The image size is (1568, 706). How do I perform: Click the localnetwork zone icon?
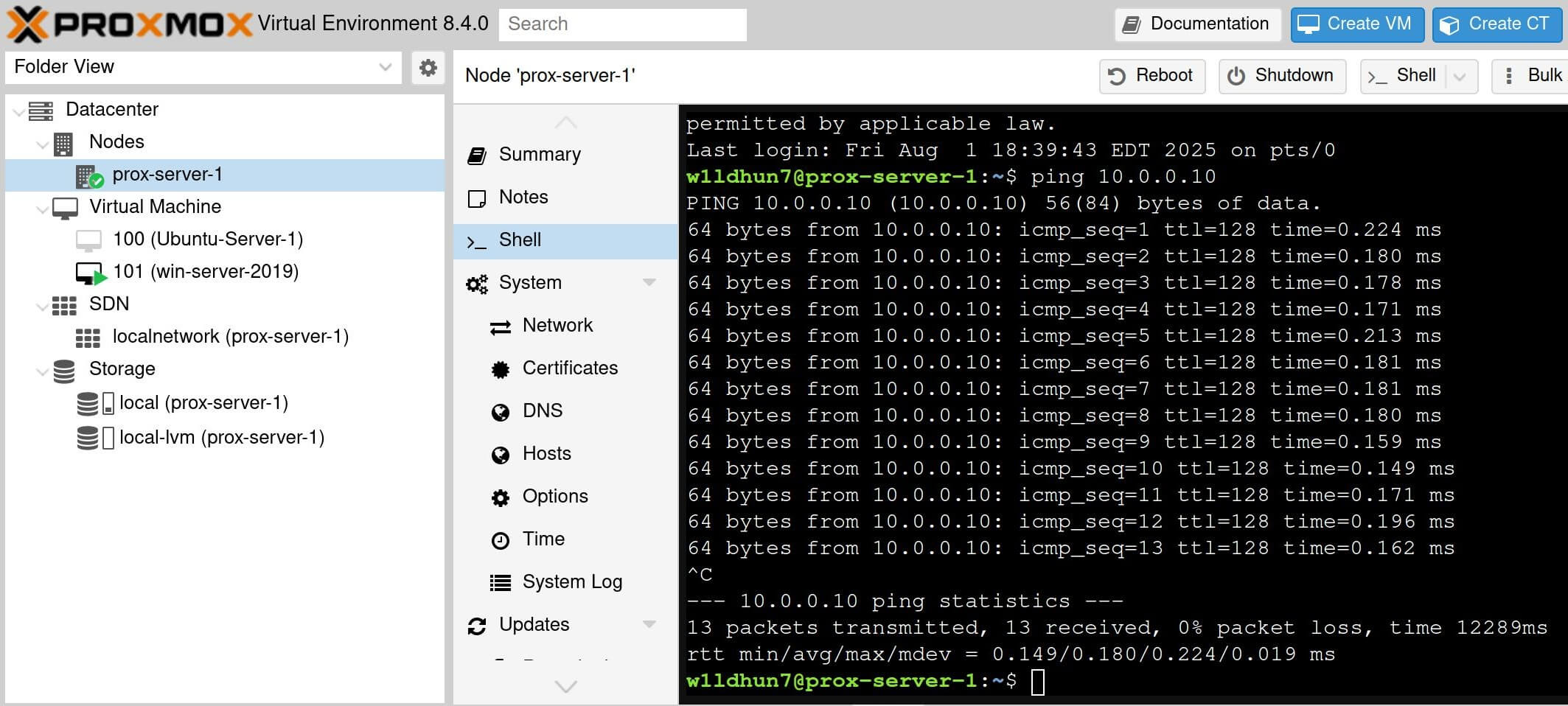[88, 338]
